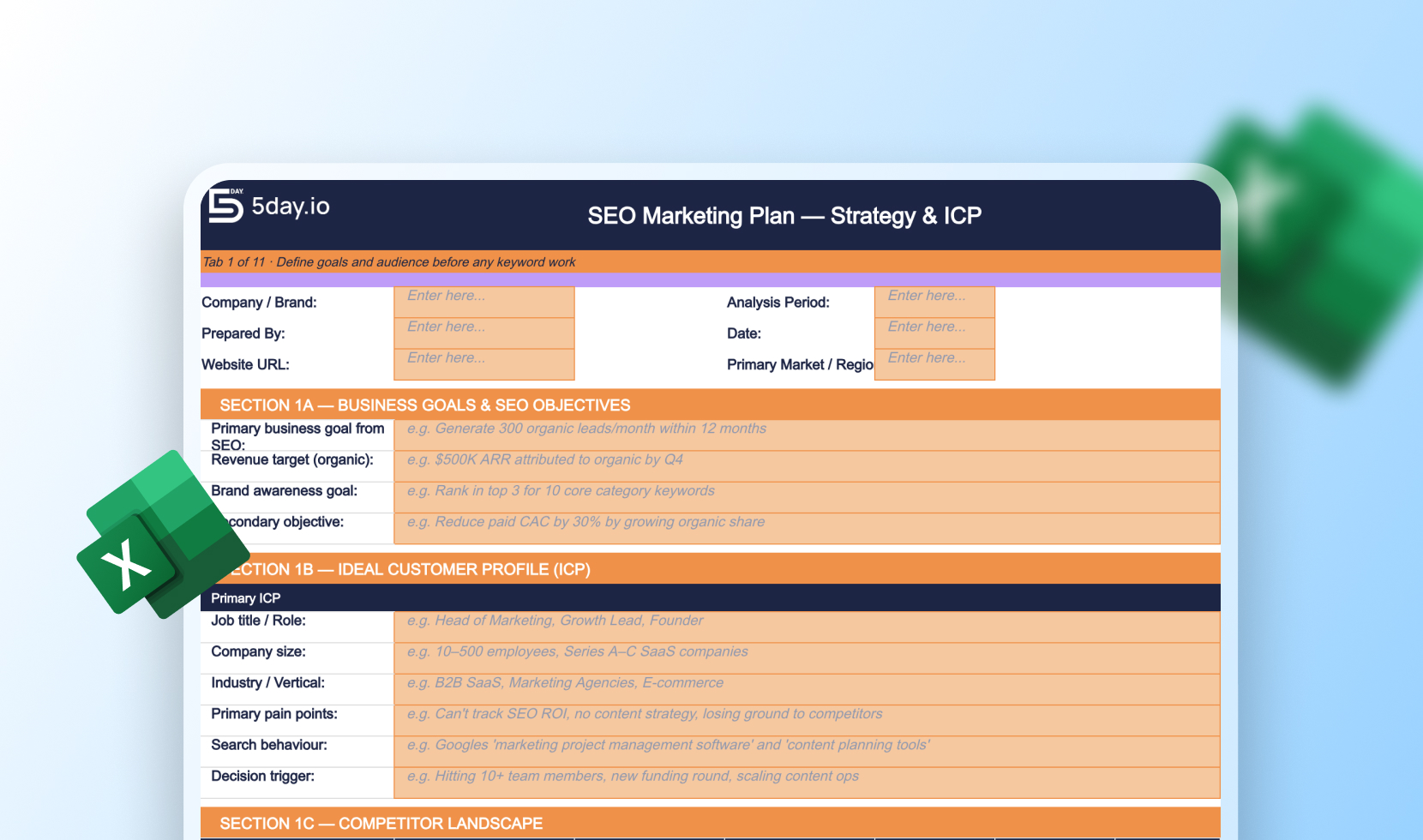Select the Primary Market / Region field
This screenshot has width=1423, height=840.
(934, 364)
